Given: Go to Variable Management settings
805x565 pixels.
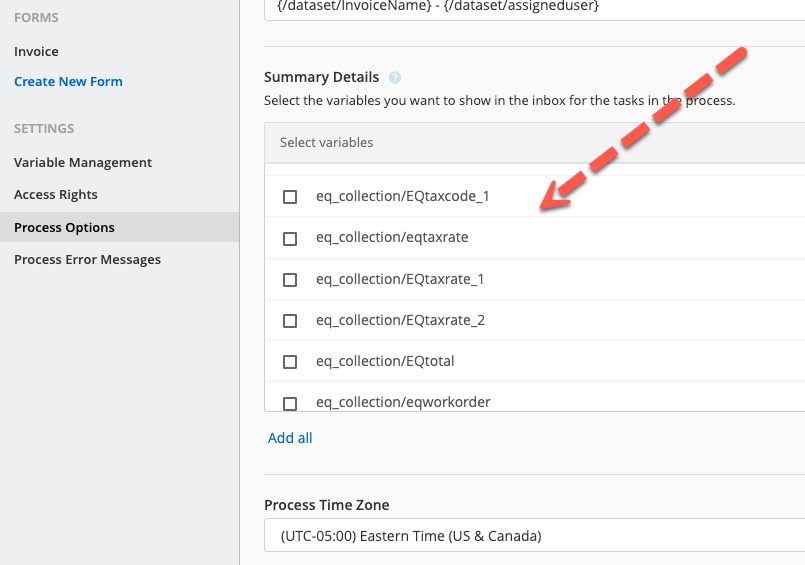Looking at the screenshot, I should pos(83,162).
